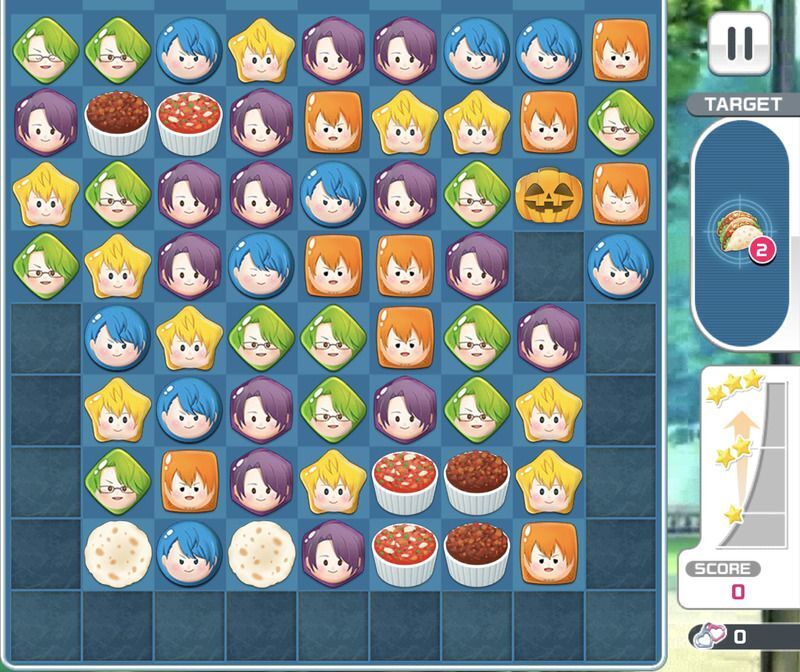Tap the purple-haired tile in the bottom tile row
The width and height of the screenshot is (800, 672).
pos(333,554)
